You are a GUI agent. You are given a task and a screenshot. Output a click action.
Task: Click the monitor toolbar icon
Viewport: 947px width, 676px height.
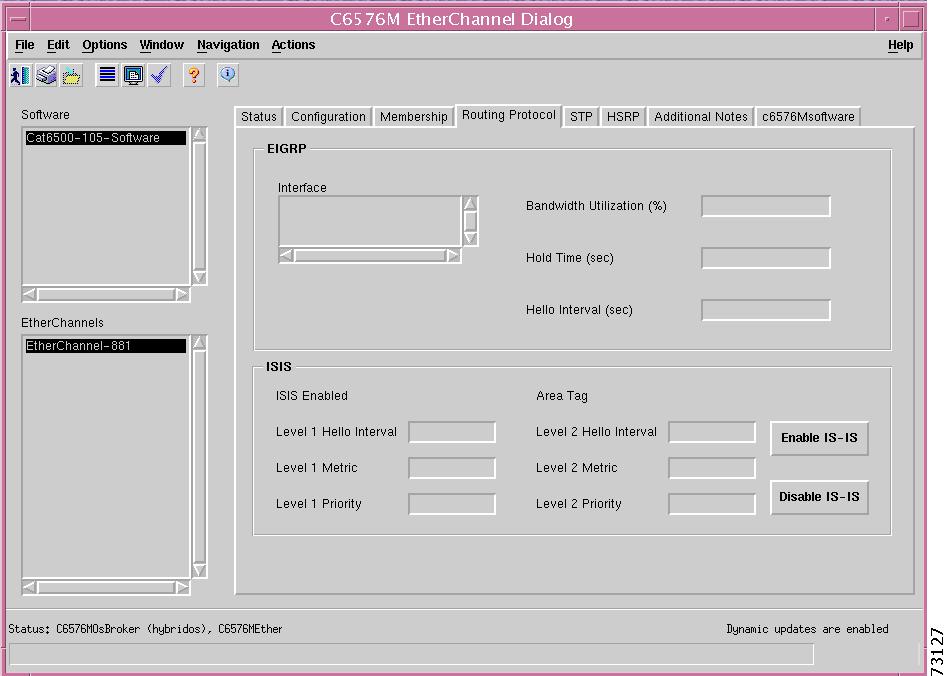[133, 76]
